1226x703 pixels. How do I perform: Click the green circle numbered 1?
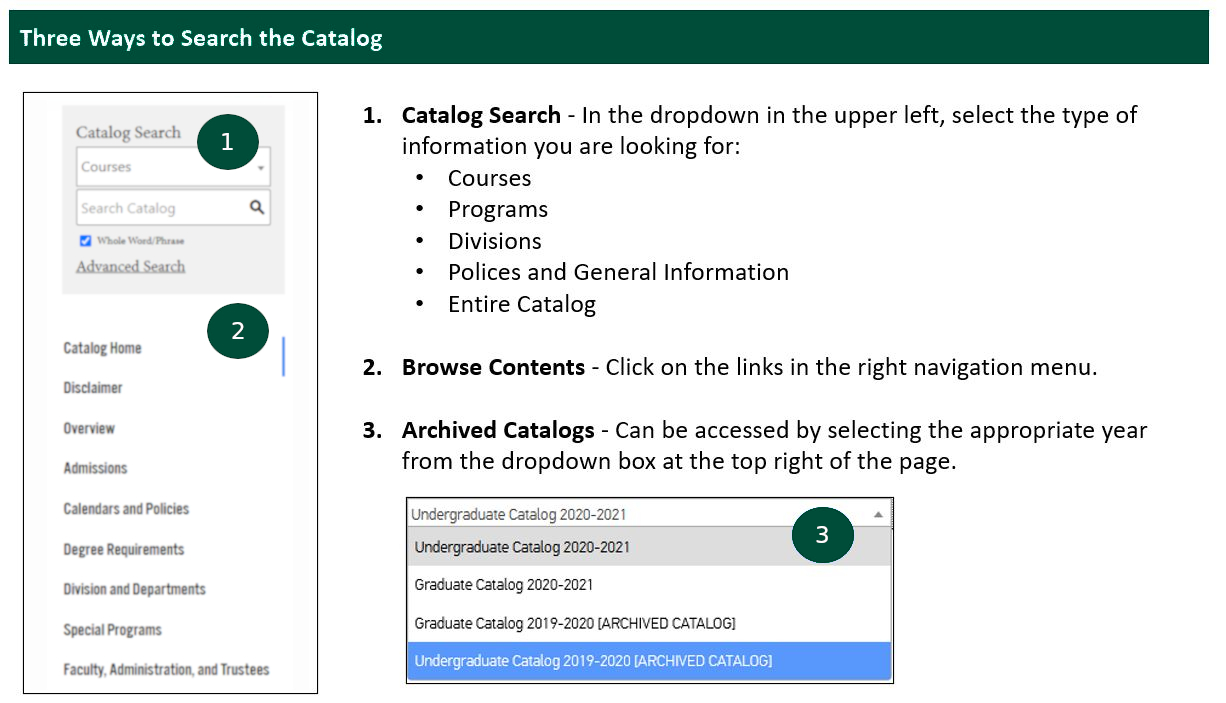pyautogui.click(x=227, y=142)
